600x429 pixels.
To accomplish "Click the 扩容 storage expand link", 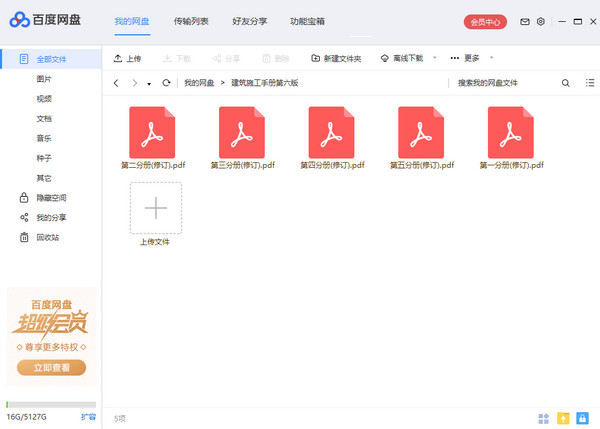I will [x=88, y=415].
